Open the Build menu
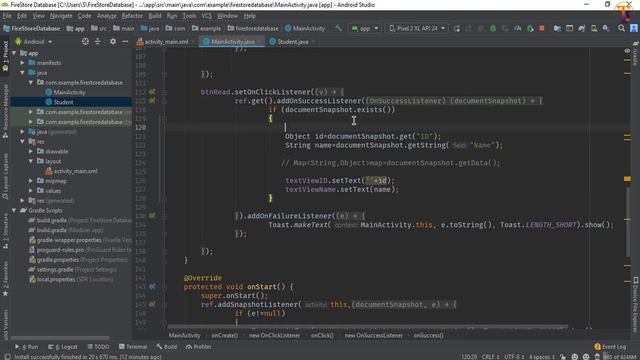640x360 pixels. coord(155,16)
